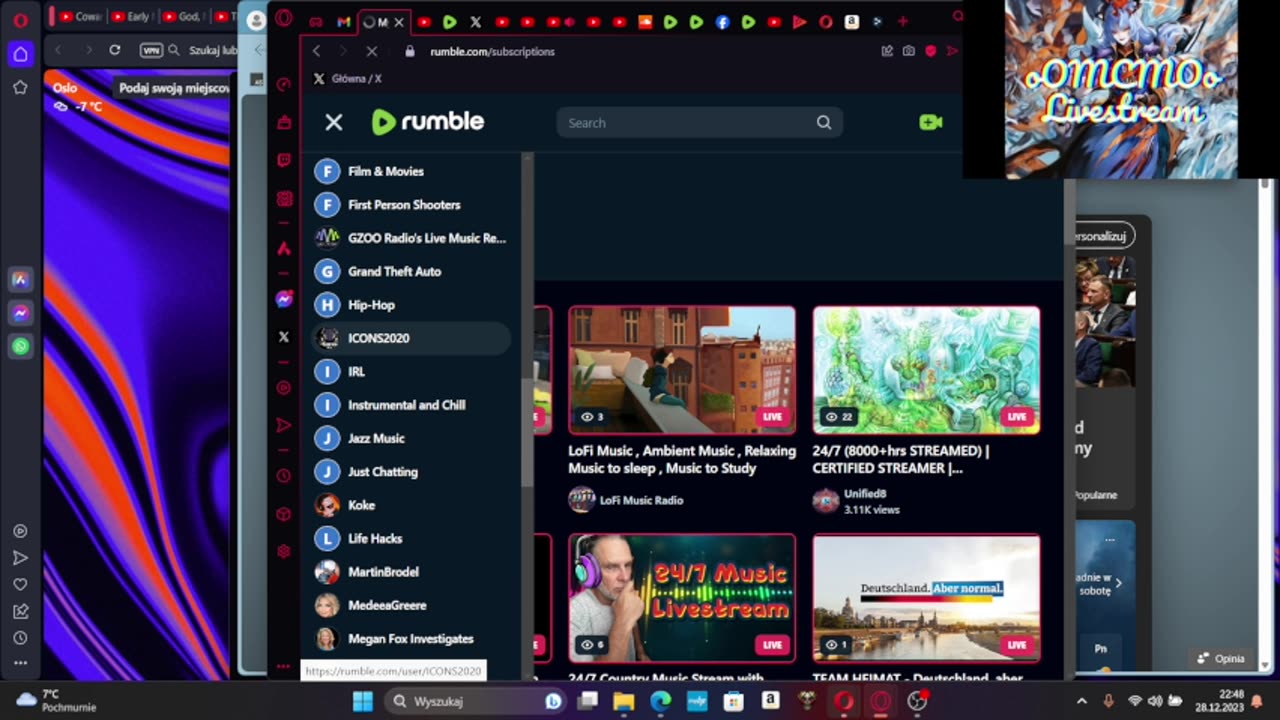Open Hip-Hop category

point(412,305)
